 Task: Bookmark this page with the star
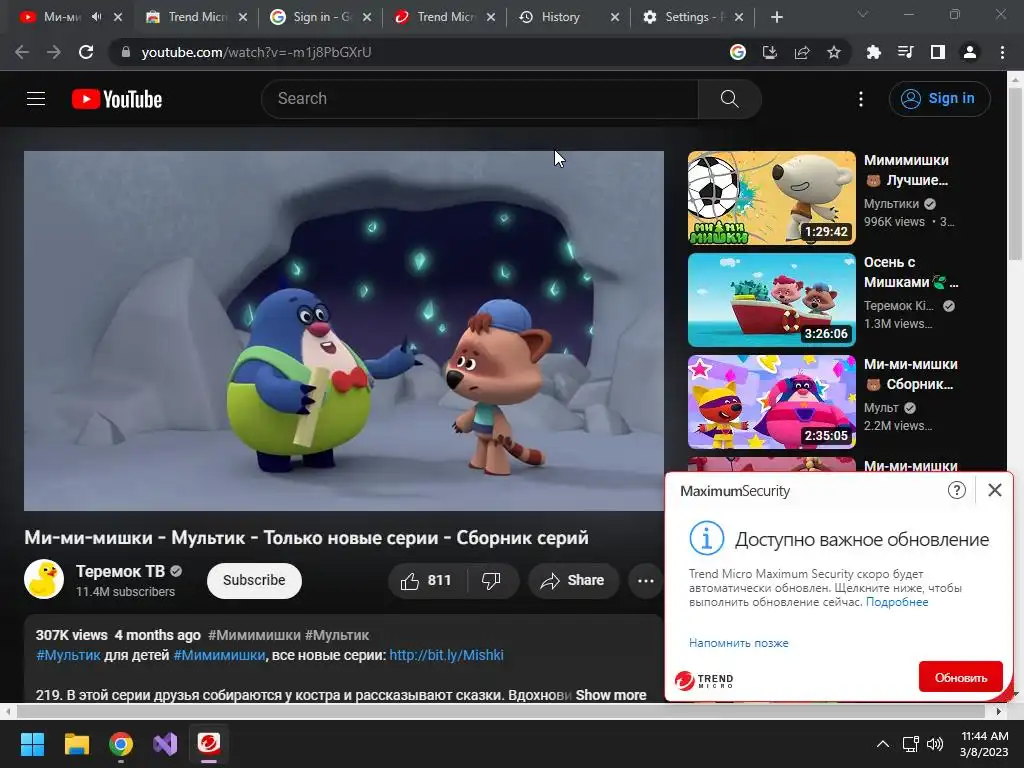(834, 52)
